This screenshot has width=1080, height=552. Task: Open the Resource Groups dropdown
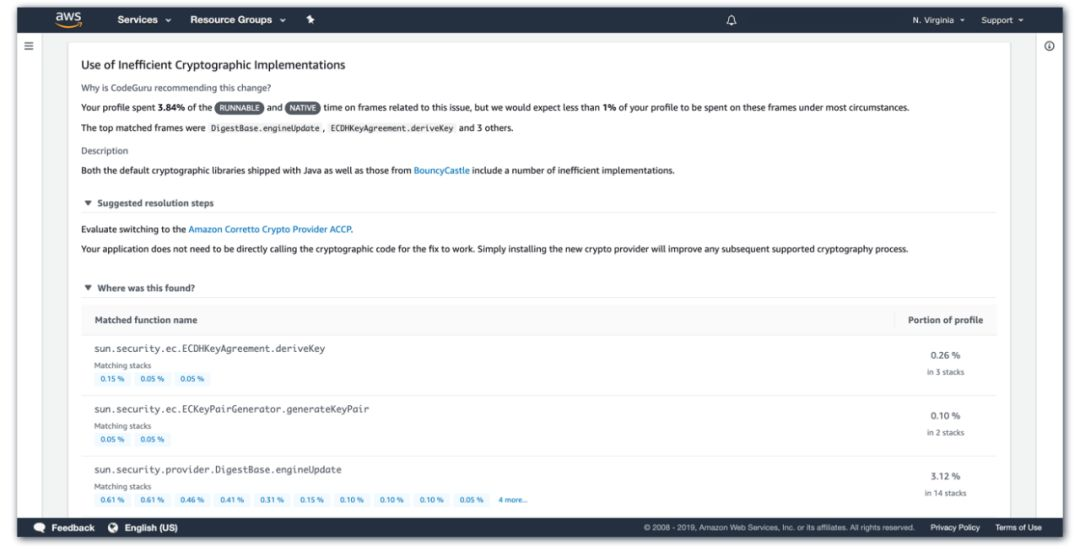point(238,20)
